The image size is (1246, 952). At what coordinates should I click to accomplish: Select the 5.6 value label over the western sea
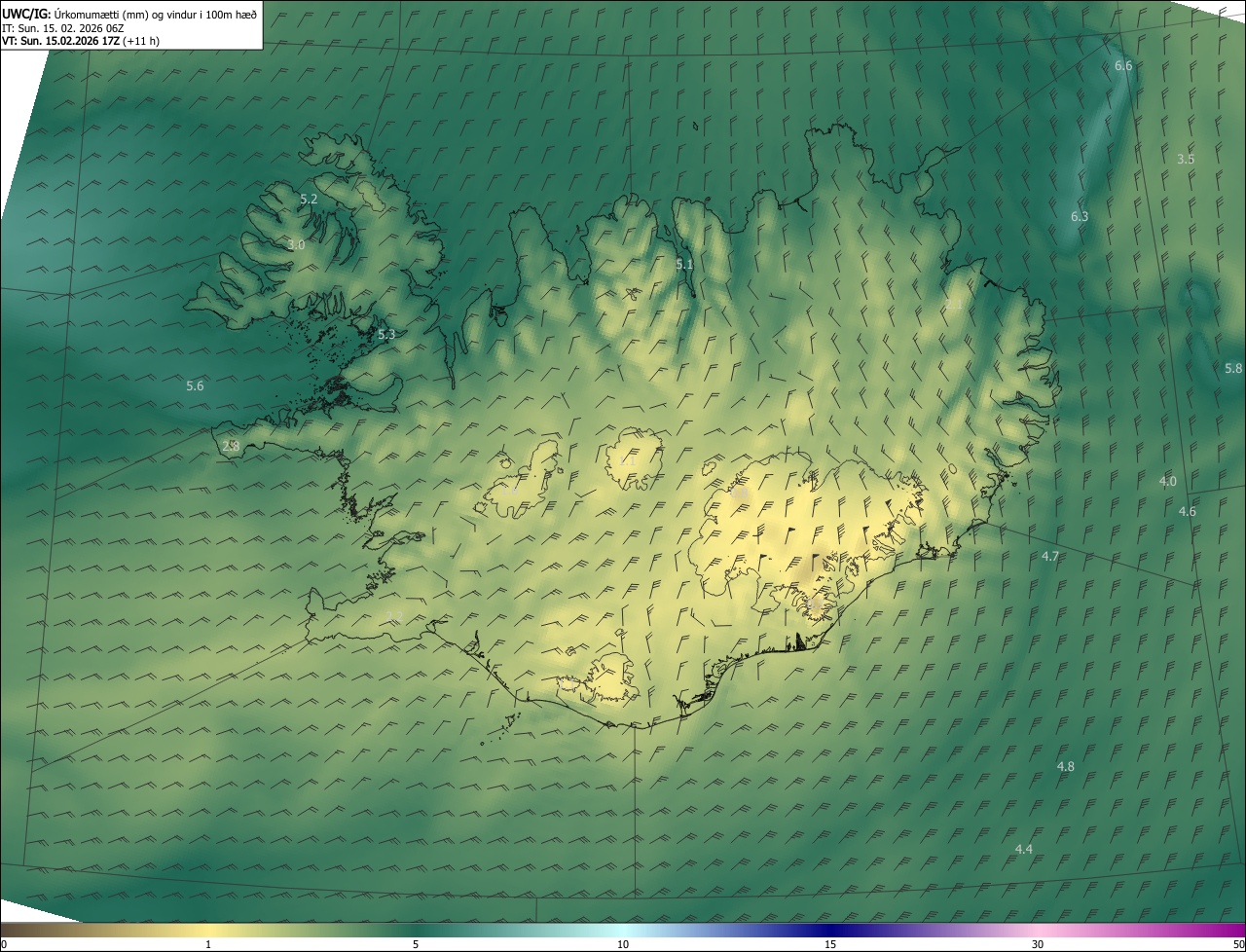pyautogui.click(x=195, y=385)
